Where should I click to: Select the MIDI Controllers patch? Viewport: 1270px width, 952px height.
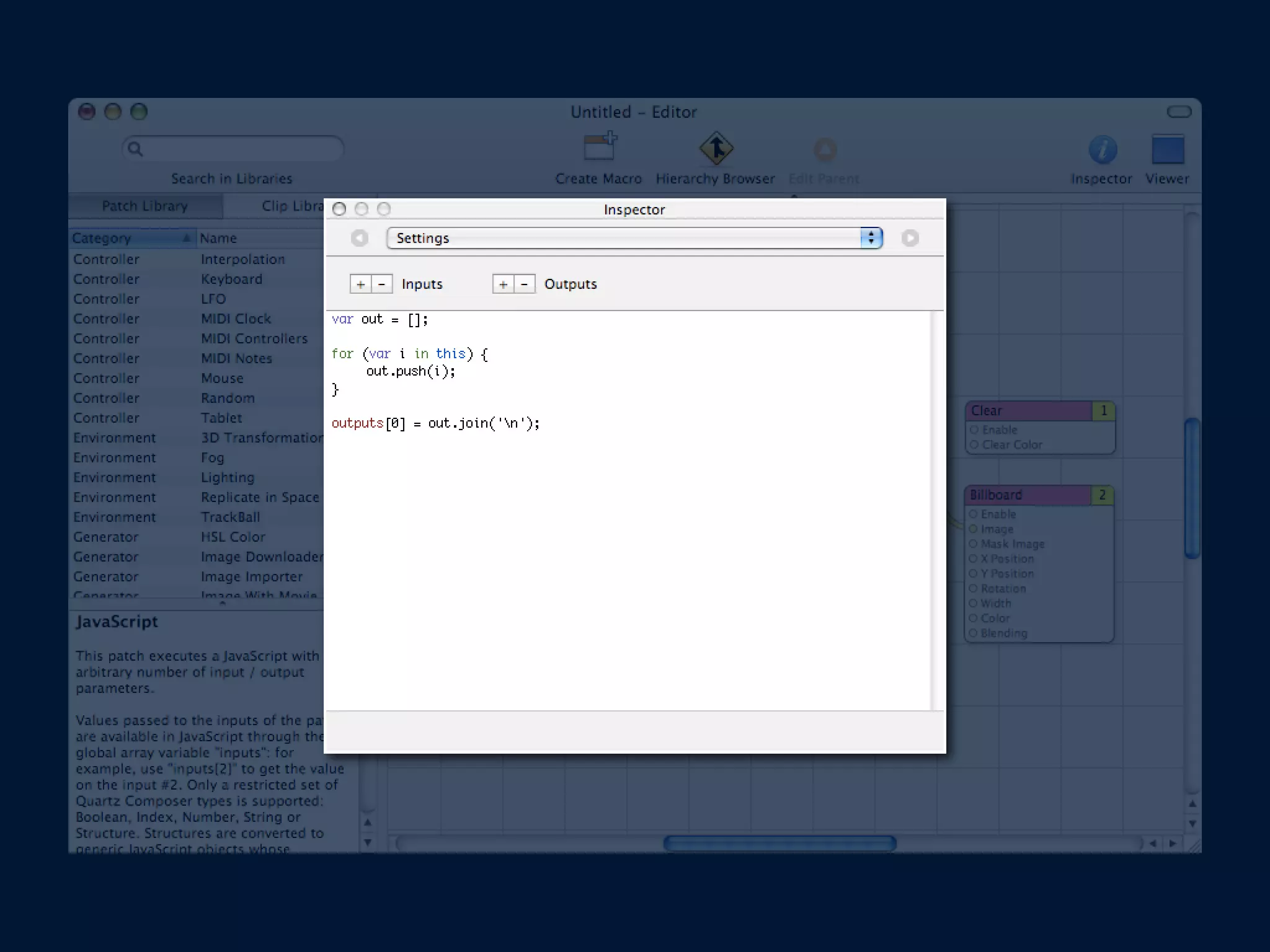tap(196, 338)
